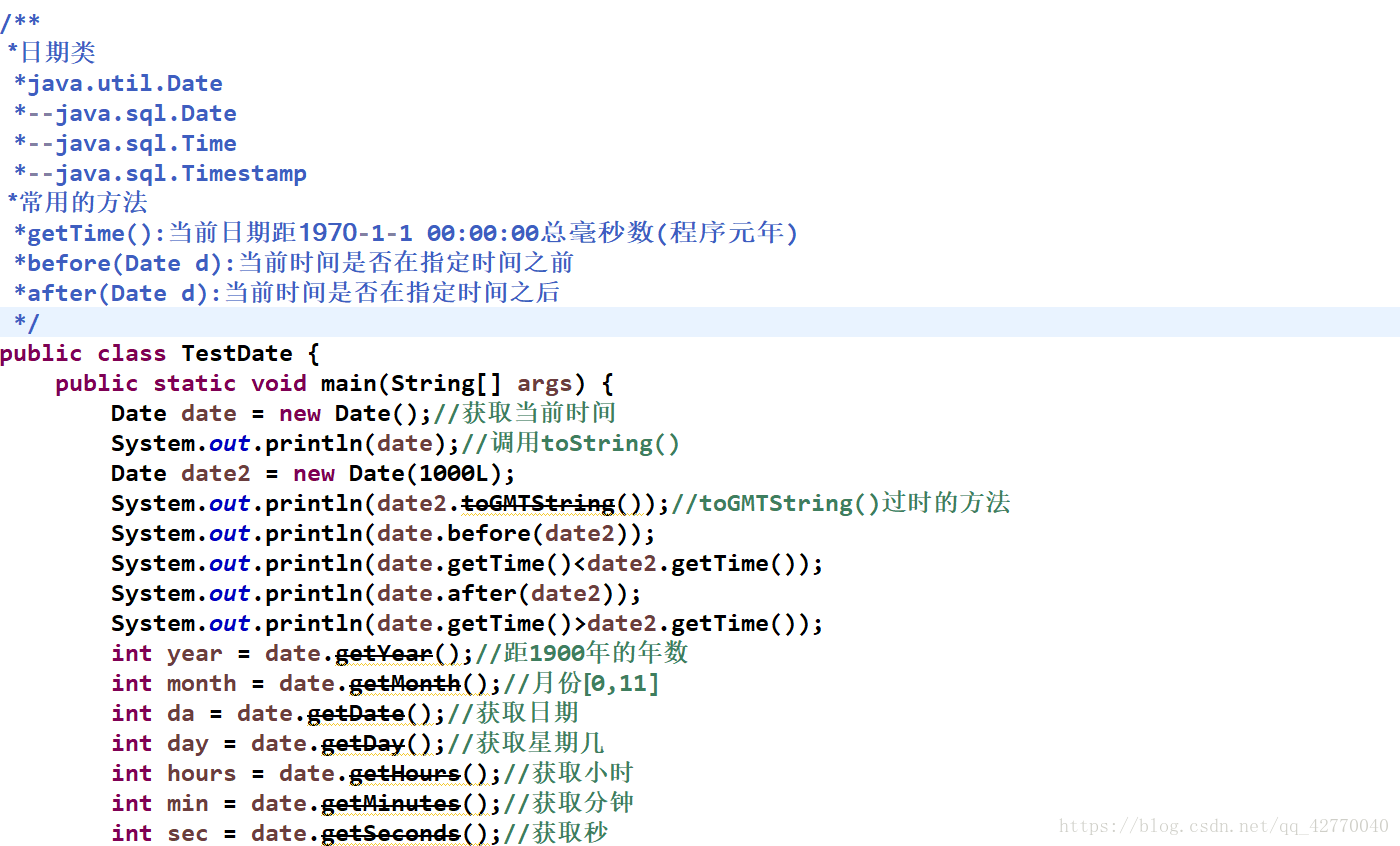Click the comment line '*--java.sql.Date'
This screenshot has width=1400, height=846.
tap(125, 114)
